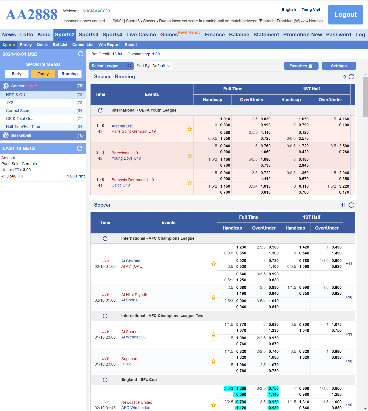
Task: Click the Settings button above the table
Action: click(x=339, y=66)
